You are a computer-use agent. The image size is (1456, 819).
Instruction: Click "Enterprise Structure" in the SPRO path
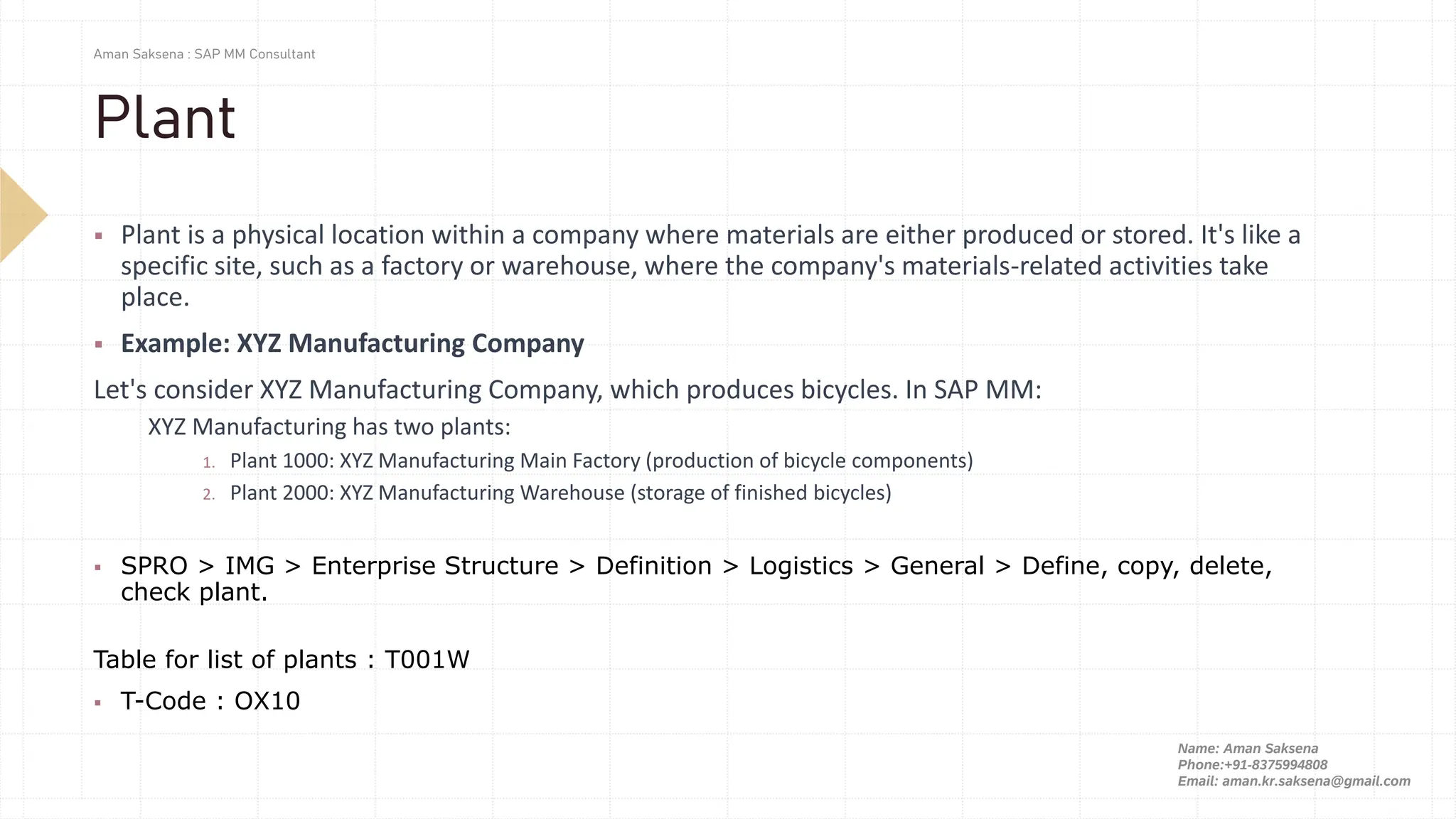[435, 566]
